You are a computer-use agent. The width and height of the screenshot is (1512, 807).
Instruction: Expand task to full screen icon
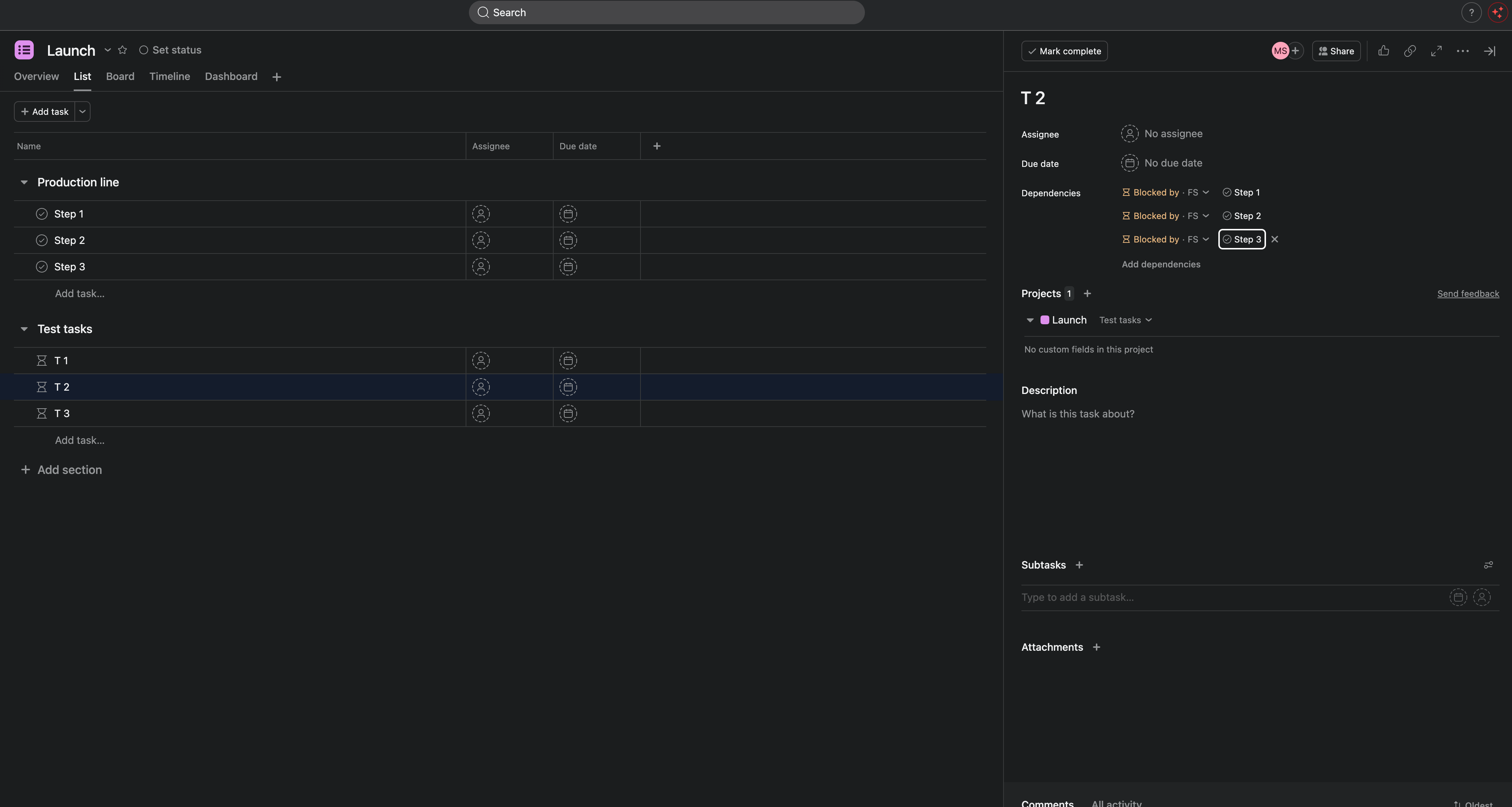(1436, 51)
